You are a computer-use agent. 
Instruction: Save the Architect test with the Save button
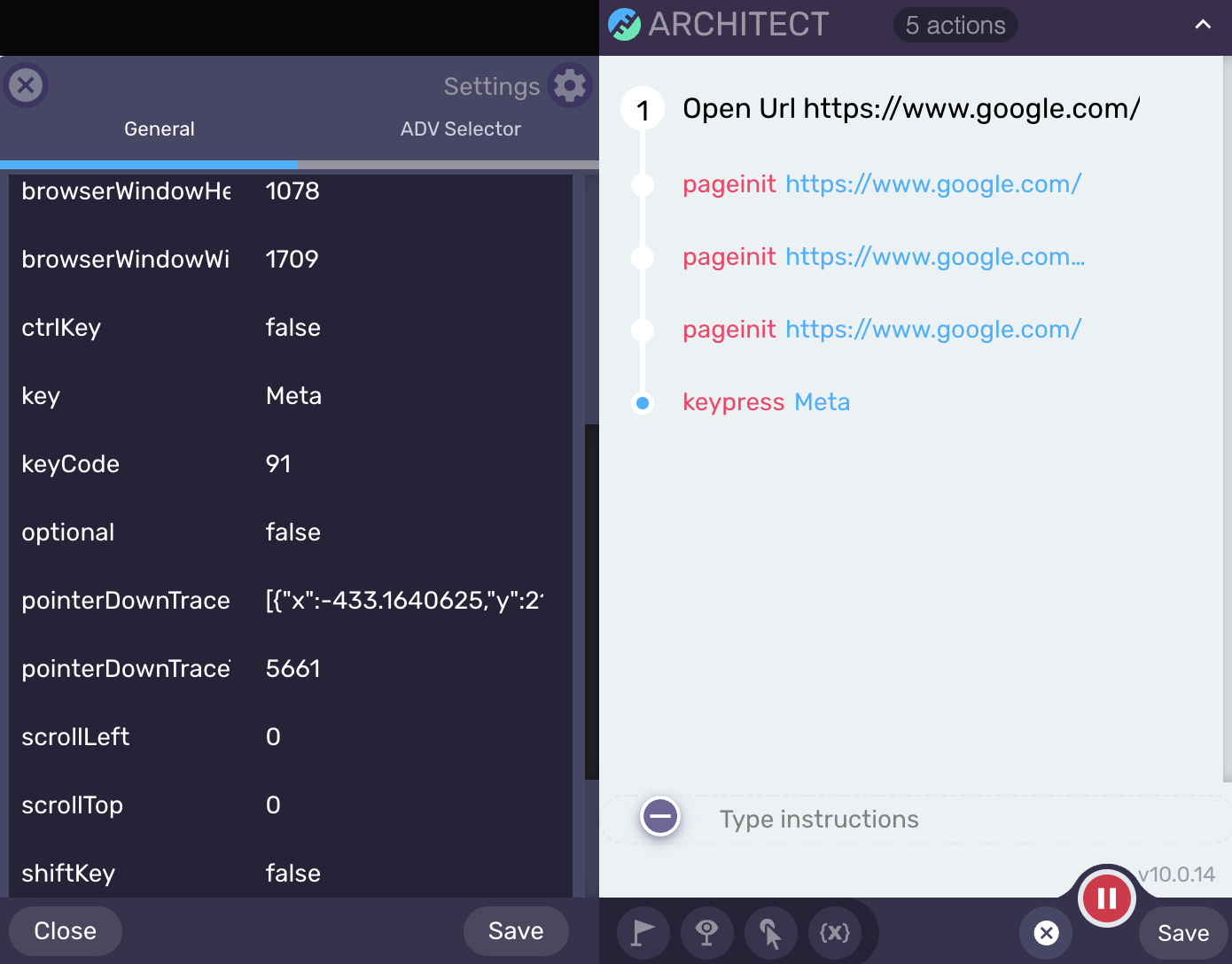click(x=1183, y=933)
